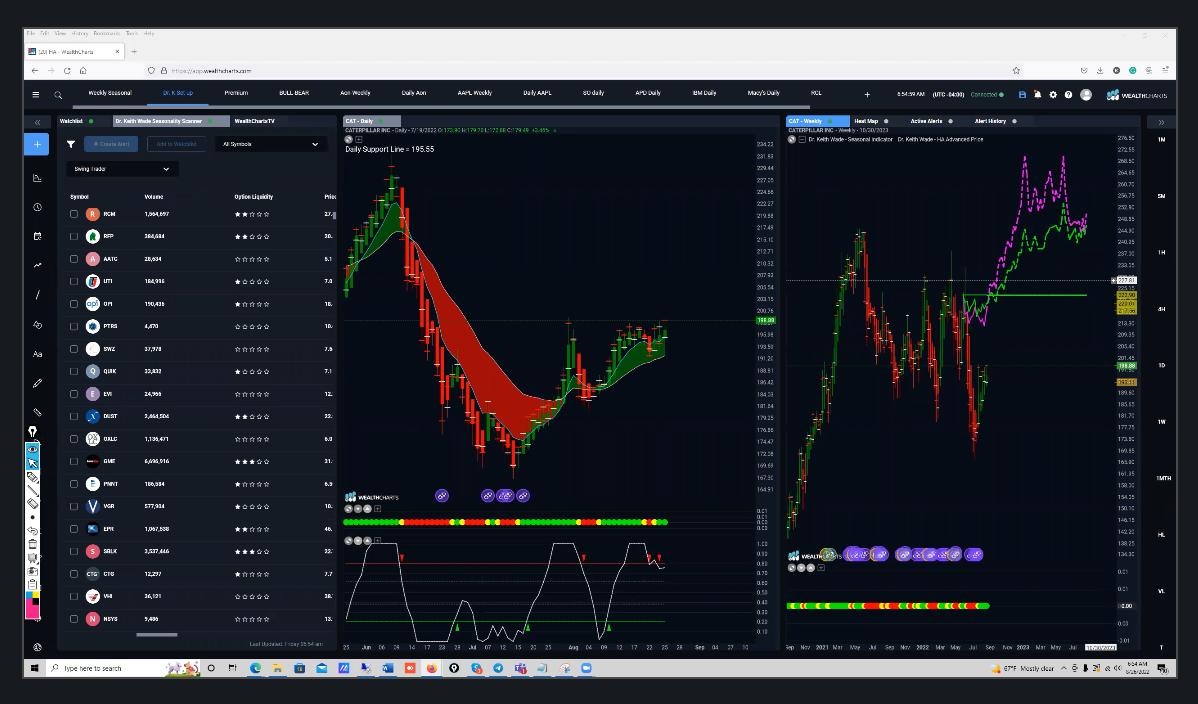This screenshot has width=1198, height=704.
Task: Select the 1W timeframe button
Action: [1161, 422]
